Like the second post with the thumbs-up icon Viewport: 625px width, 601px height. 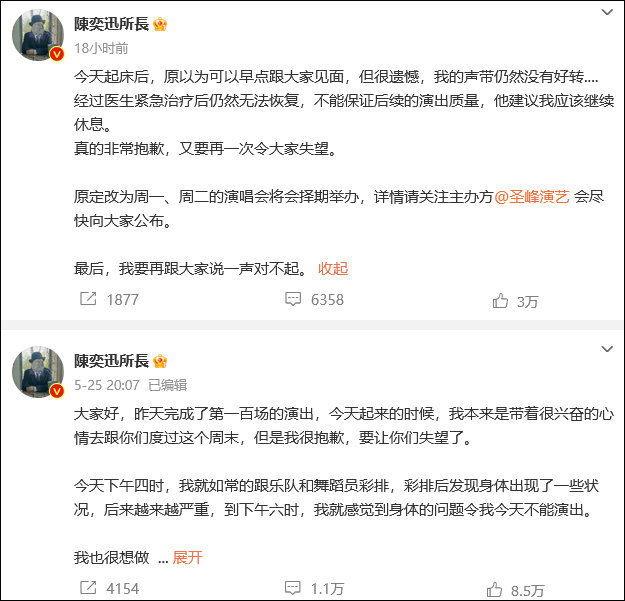(x=496, y=590)
